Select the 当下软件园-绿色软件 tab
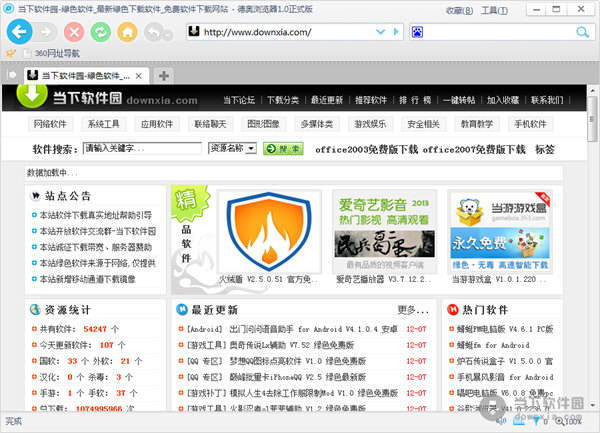 click(x=86, y=76)
